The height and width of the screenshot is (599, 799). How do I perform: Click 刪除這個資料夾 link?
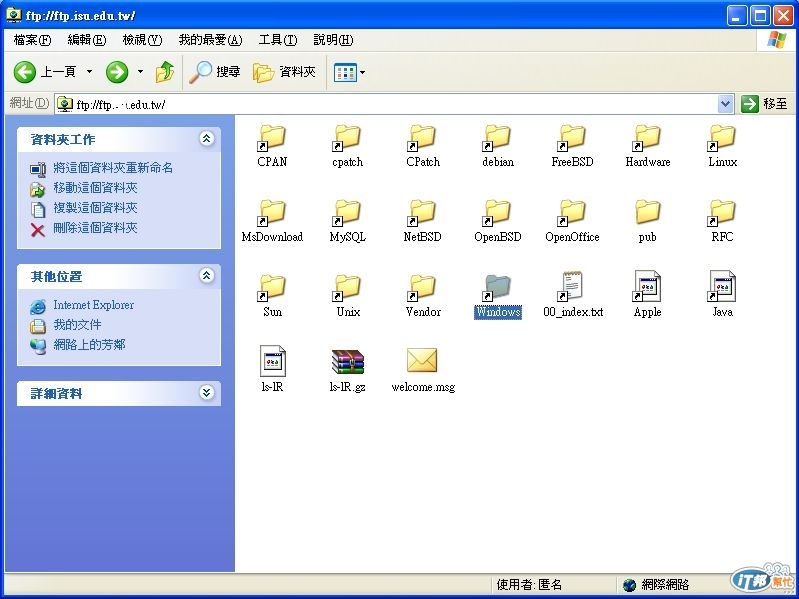click(95, 228)
